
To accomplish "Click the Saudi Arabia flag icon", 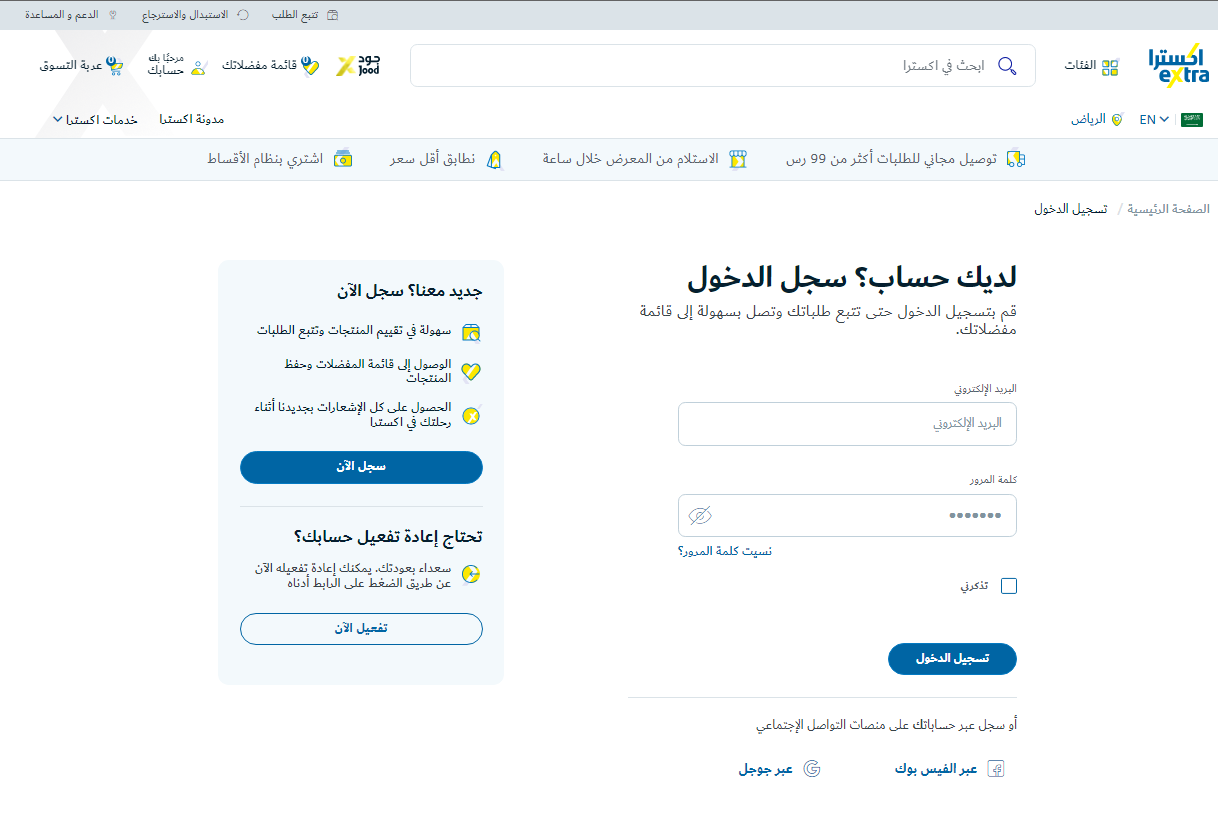I will pyautogui.click(x=1192, y=119).
